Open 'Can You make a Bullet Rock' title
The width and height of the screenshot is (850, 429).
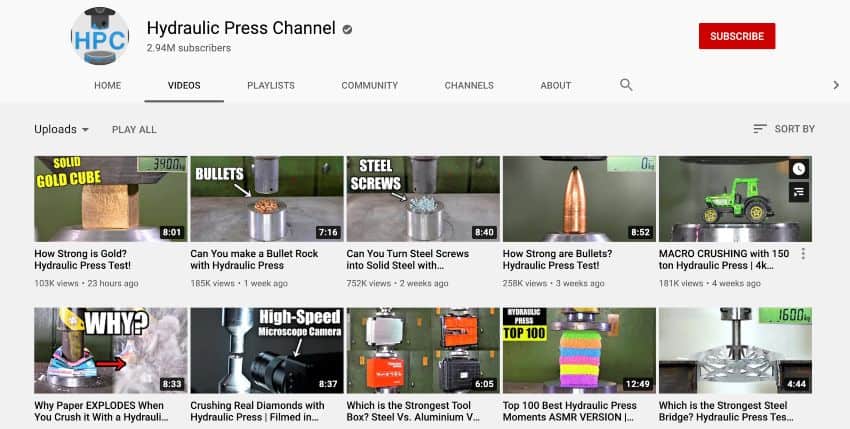point(254,259)
